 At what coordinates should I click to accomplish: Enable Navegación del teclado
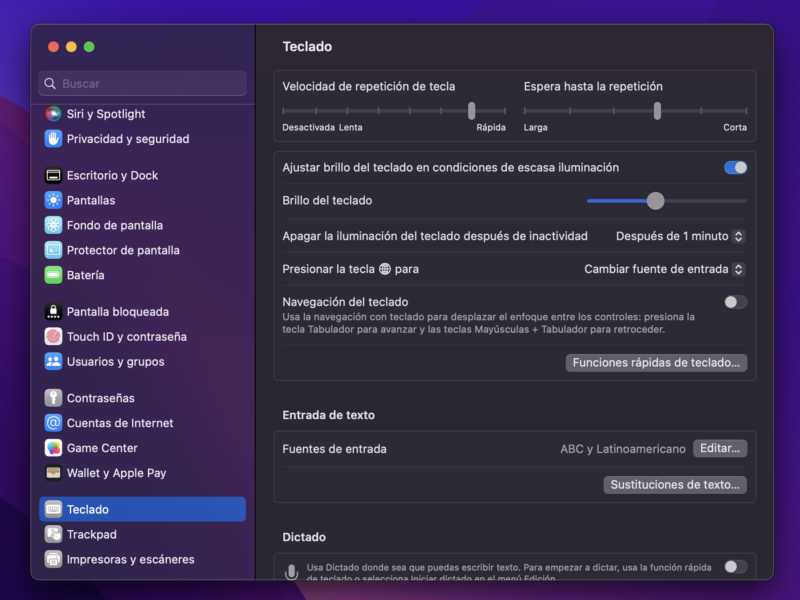(x=735, y=302)
